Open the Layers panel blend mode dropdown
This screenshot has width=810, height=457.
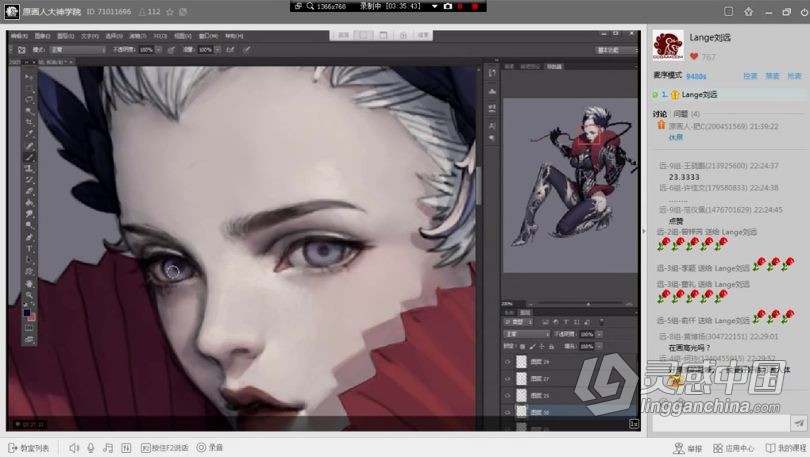tap(527, 334)
